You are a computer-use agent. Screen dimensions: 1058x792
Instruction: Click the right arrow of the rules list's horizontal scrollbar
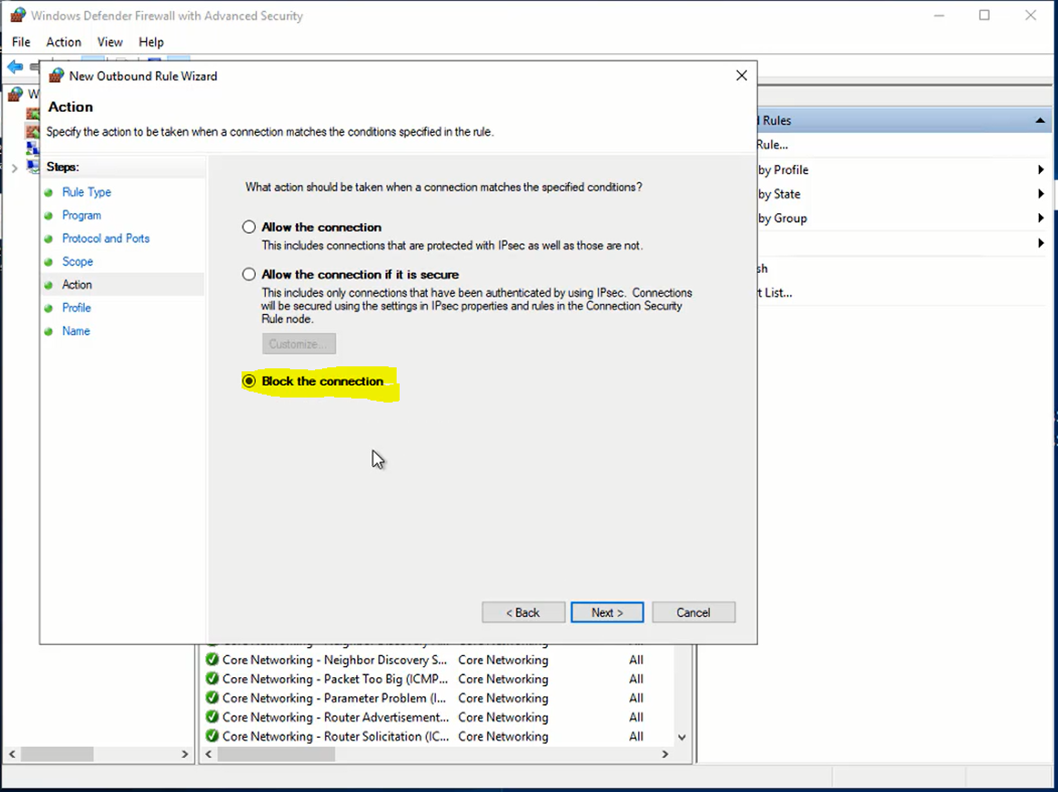pos(665,754)
